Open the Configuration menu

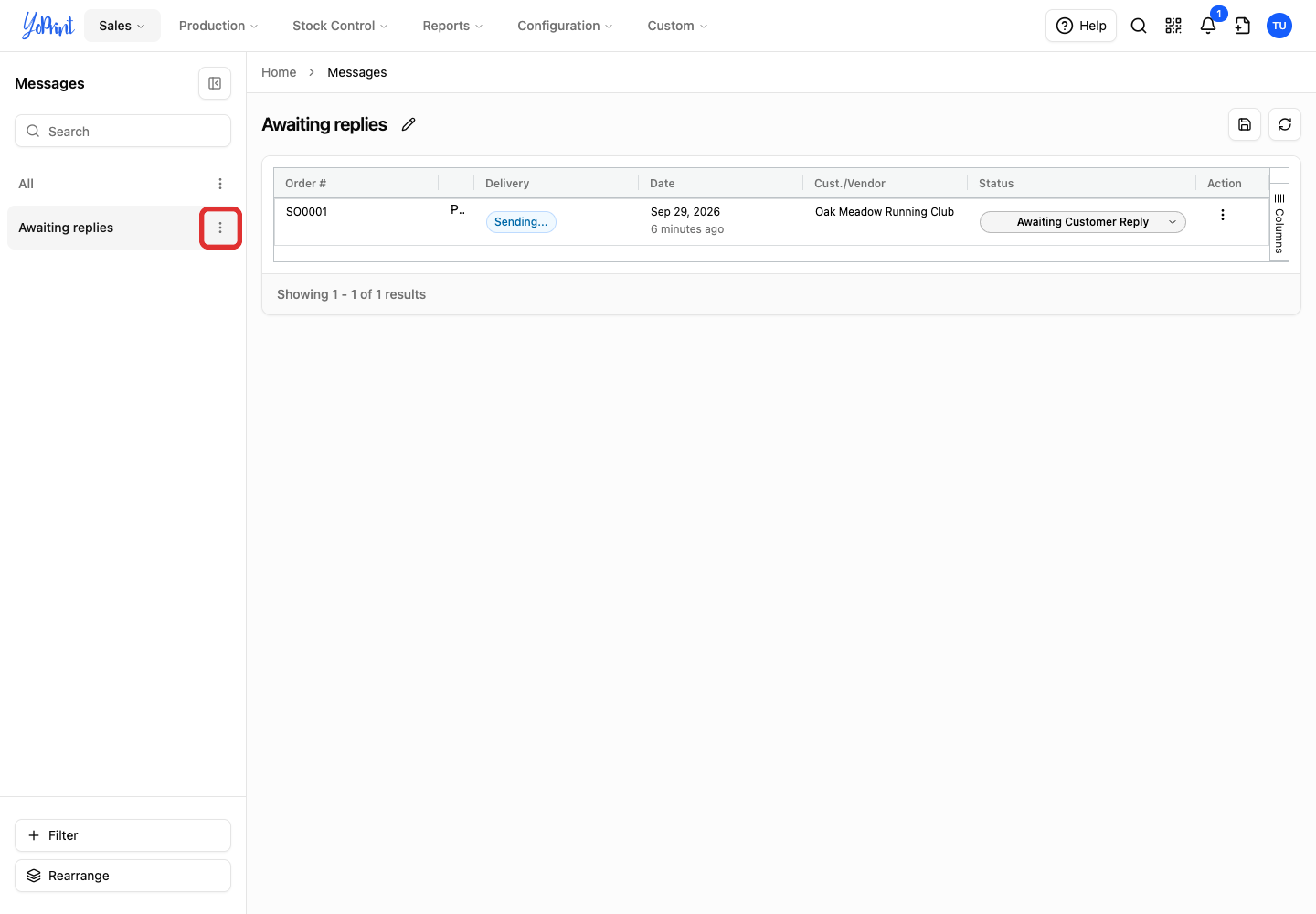(x=565, y=26)
